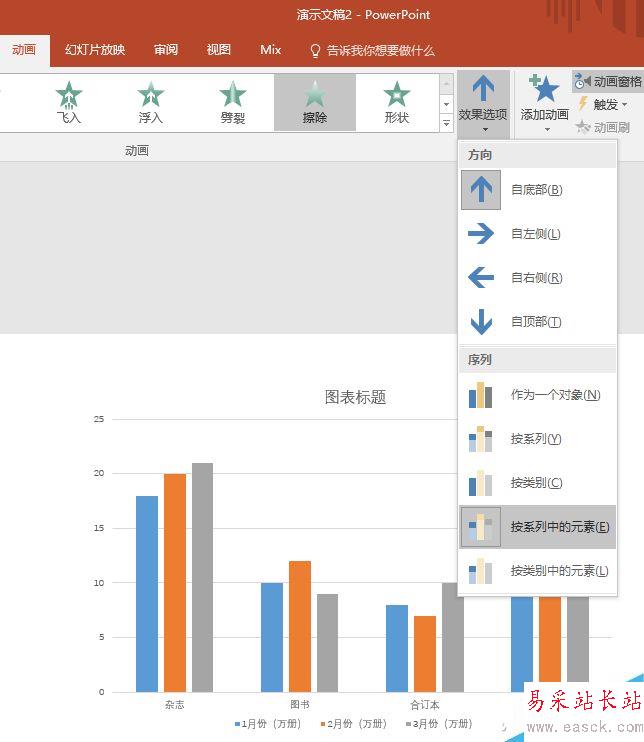Open the 添加动画 add animation menu
The image size is (644, 742).
pos(545,104)
